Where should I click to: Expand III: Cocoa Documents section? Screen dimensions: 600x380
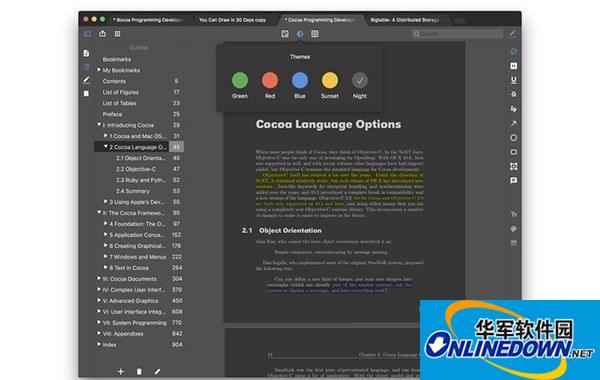click(x=99, y=278)
